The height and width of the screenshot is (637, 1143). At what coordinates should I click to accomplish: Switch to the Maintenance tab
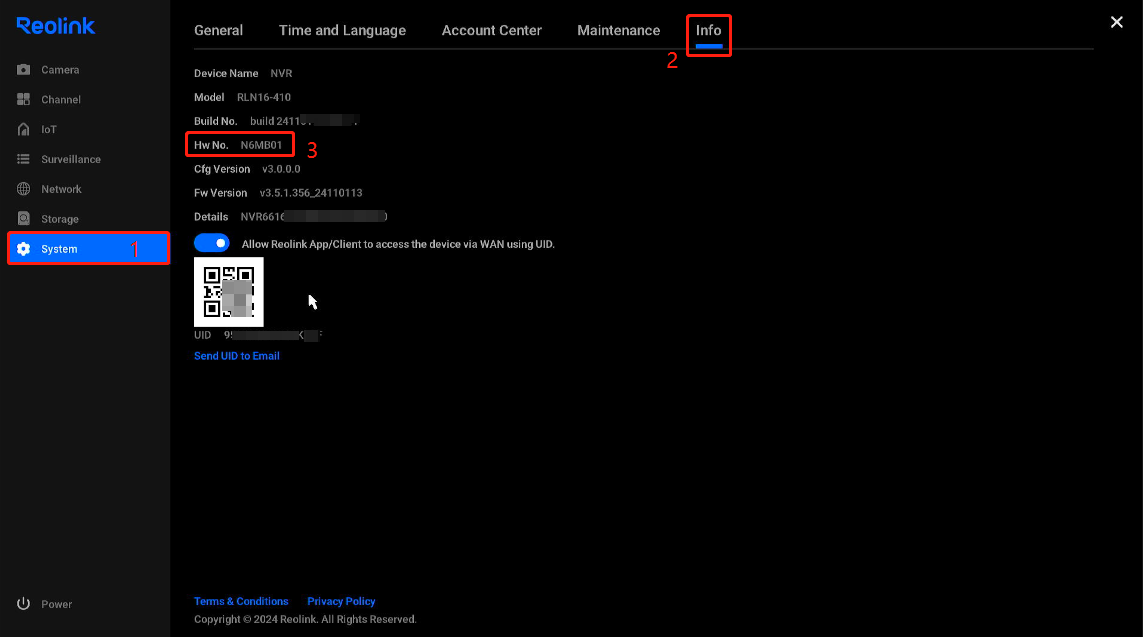pos(618,30)
